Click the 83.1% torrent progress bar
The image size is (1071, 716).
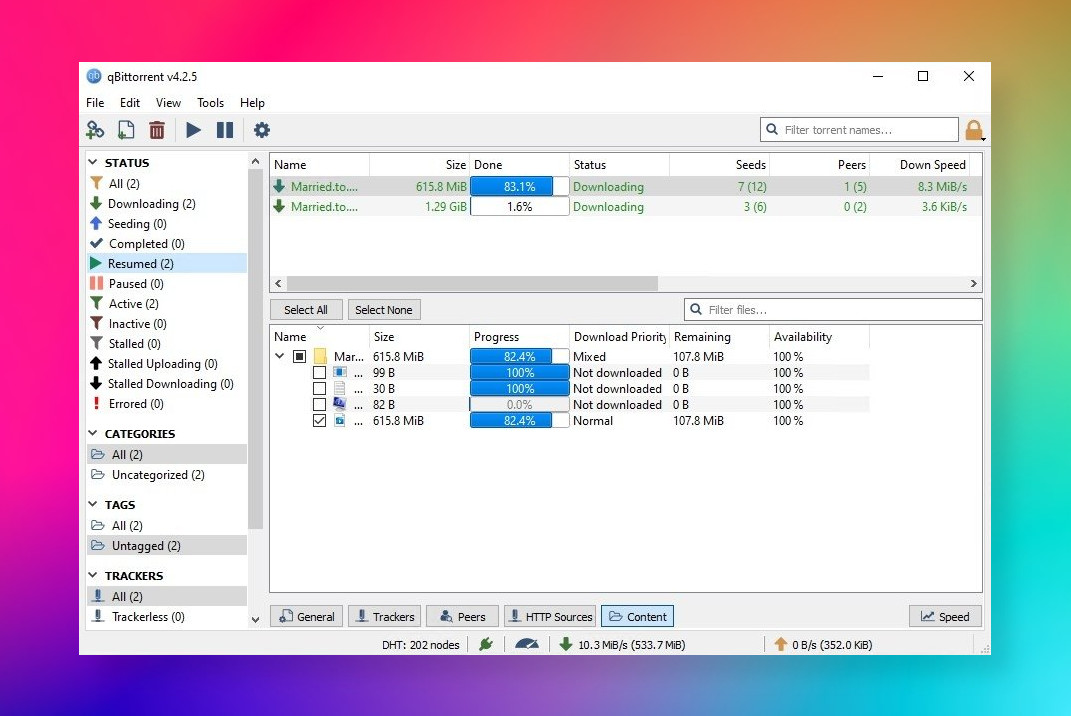(x=520, y=187)
